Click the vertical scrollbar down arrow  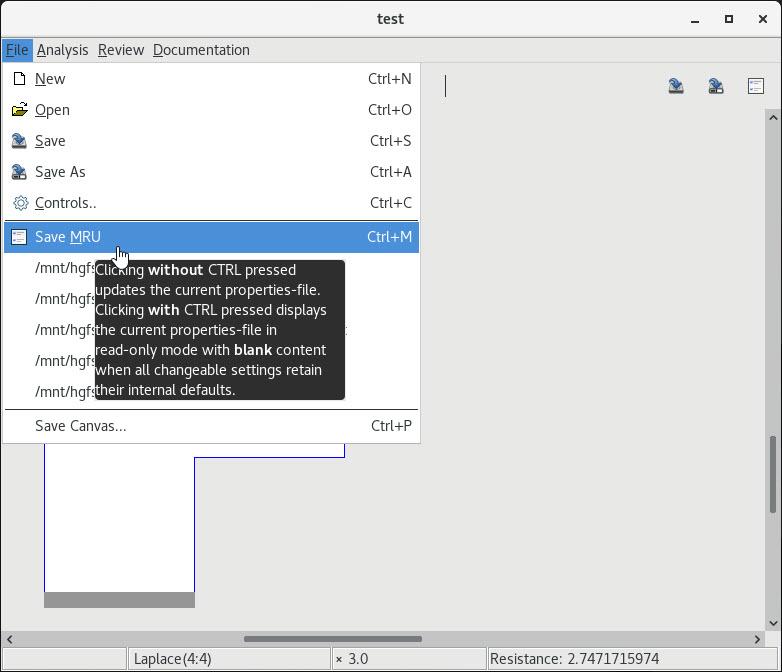click(773, 622)
